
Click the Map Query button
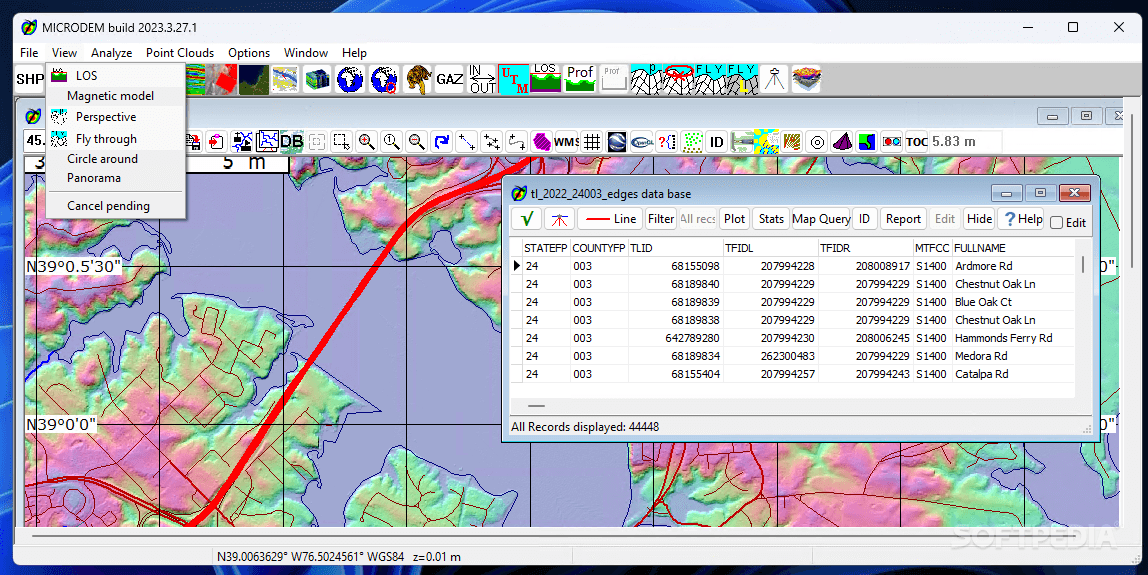821,218
